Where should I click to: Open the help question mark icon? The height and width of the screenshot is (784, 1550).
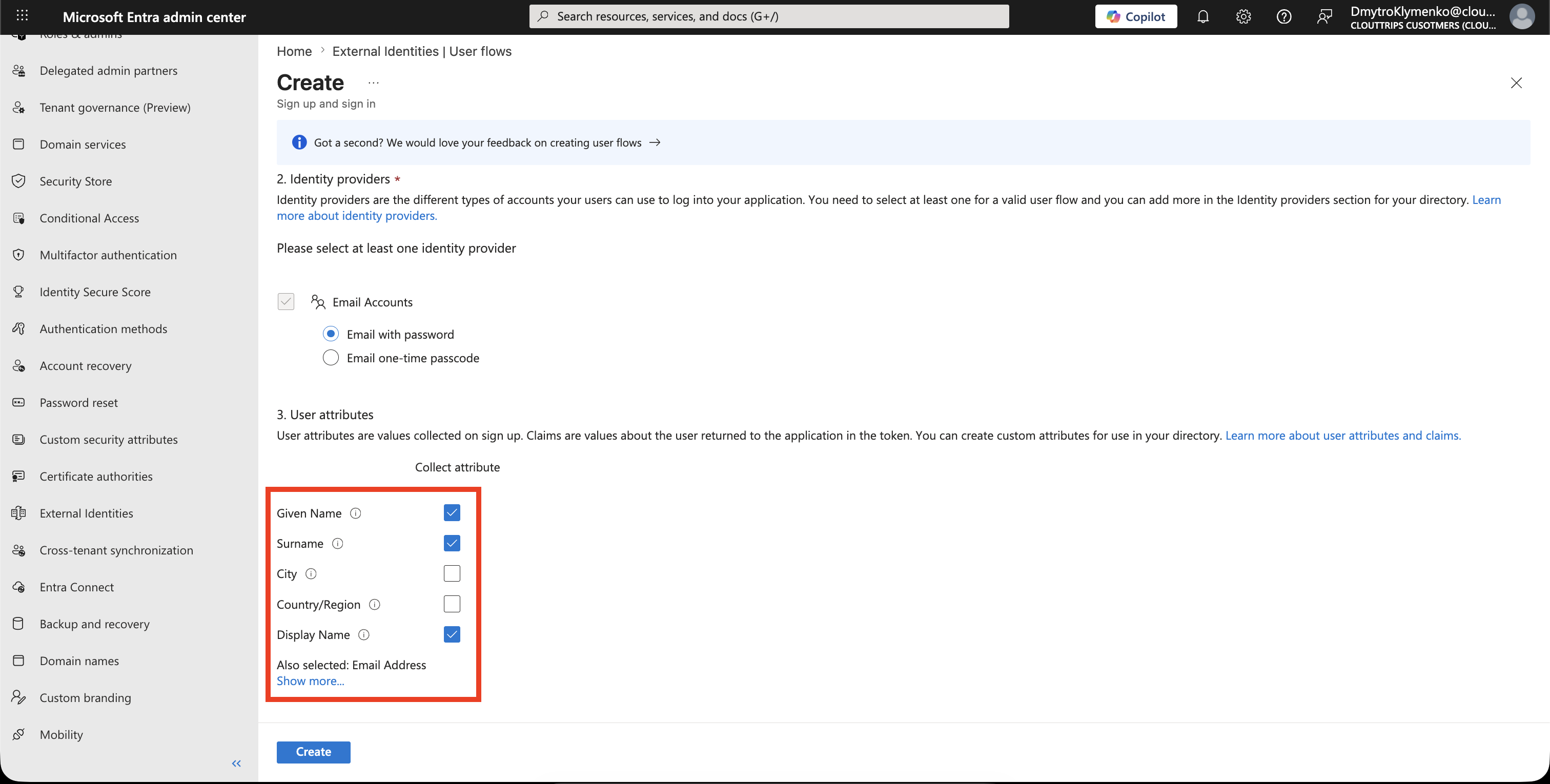[x=1284, y=17]
